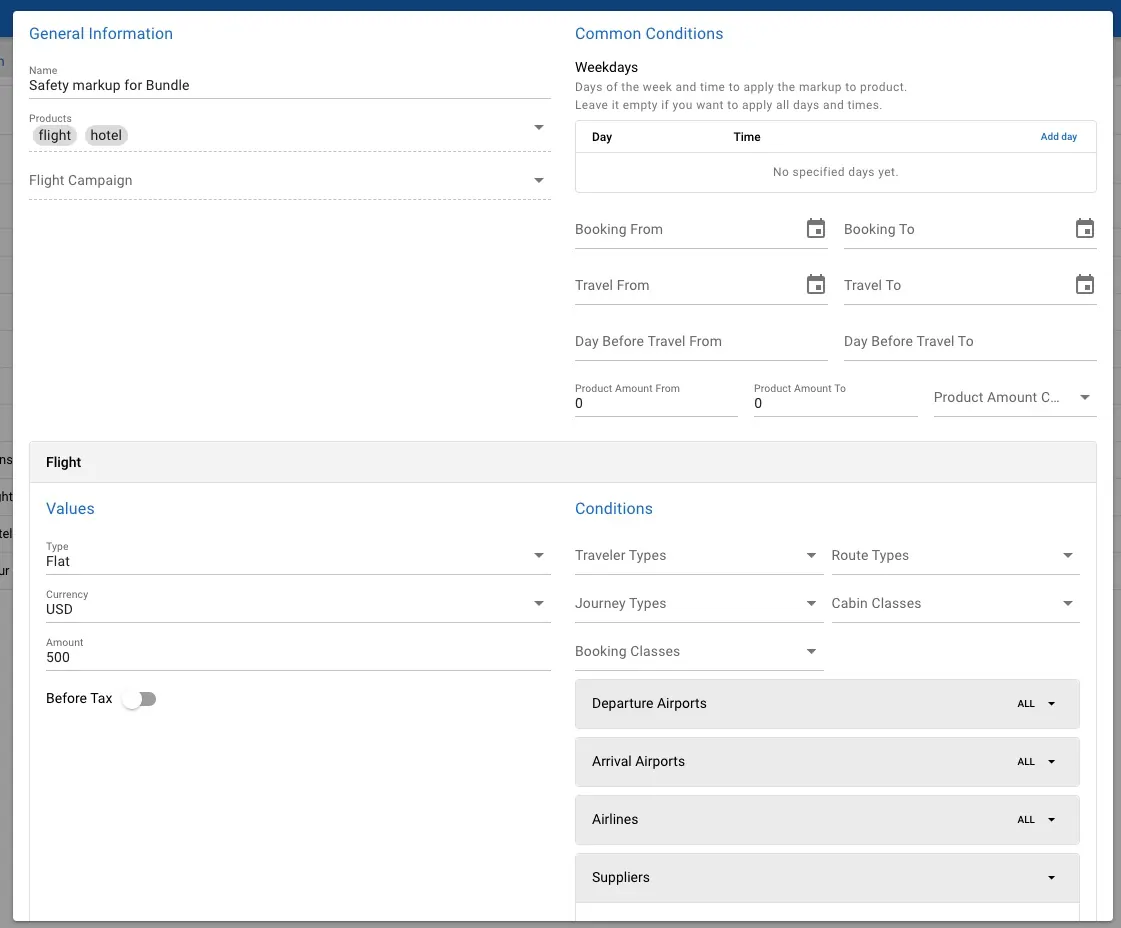Open the Booking To calendar picker
1121x928 pixels.
[x=1085, y=229]
